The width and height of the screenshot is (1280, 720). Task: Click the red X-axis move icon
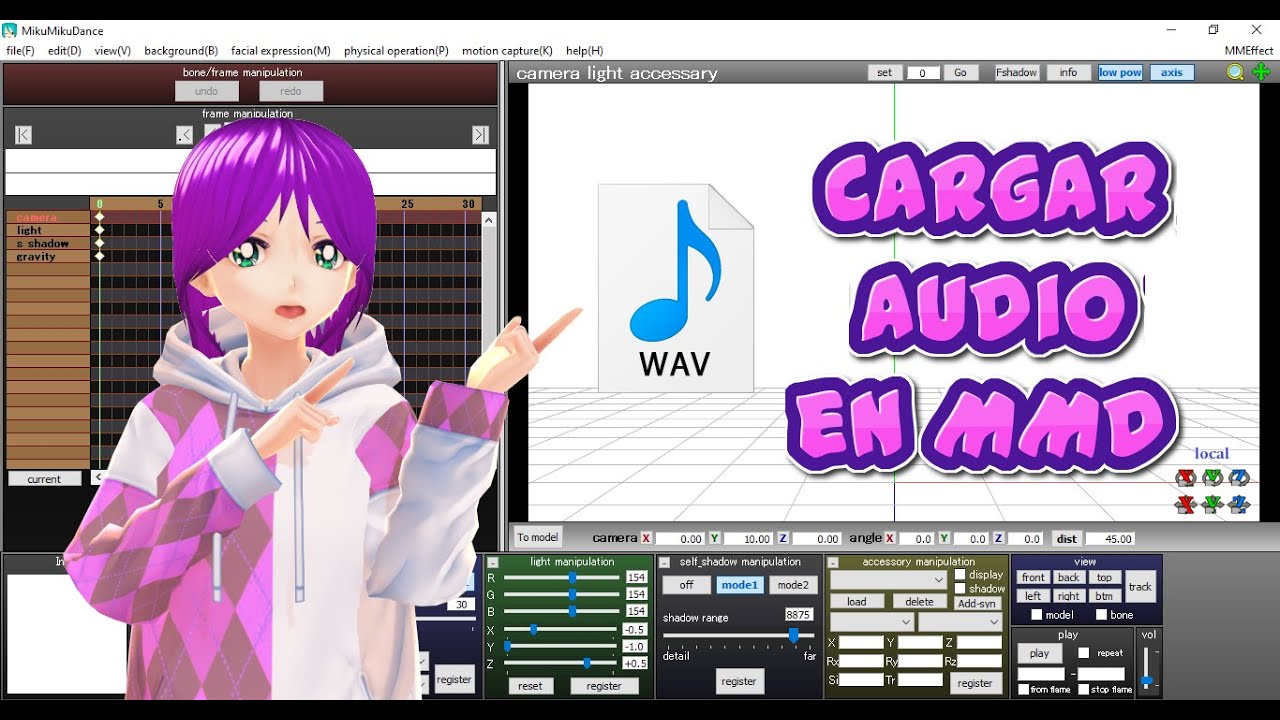[1186, 504]
